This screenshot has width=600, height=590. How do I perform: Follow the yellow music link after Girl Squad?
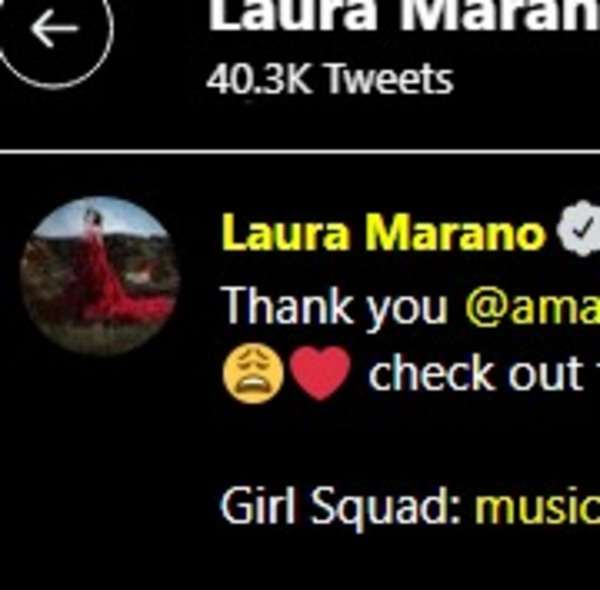tap(537, 504)
